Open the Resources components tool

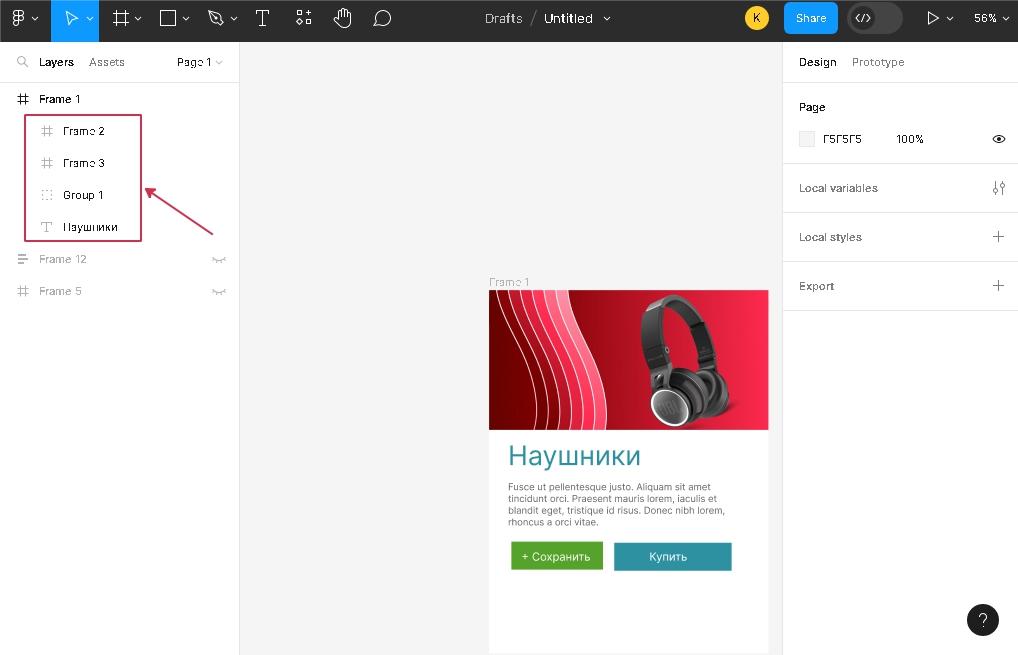(x=304, y=19)
